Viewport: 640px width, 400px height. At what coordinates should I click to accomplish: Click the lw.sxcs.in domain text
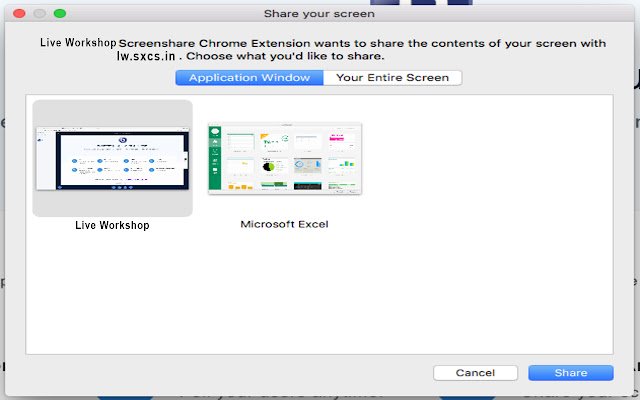pyautogui.click(x=146, y=56)
